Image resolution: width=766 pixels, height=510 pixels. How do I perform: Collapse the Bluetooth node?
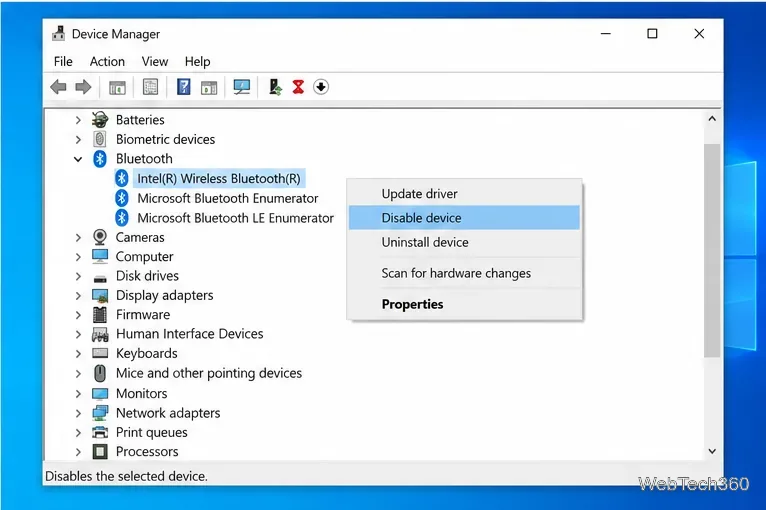[78, 159]
